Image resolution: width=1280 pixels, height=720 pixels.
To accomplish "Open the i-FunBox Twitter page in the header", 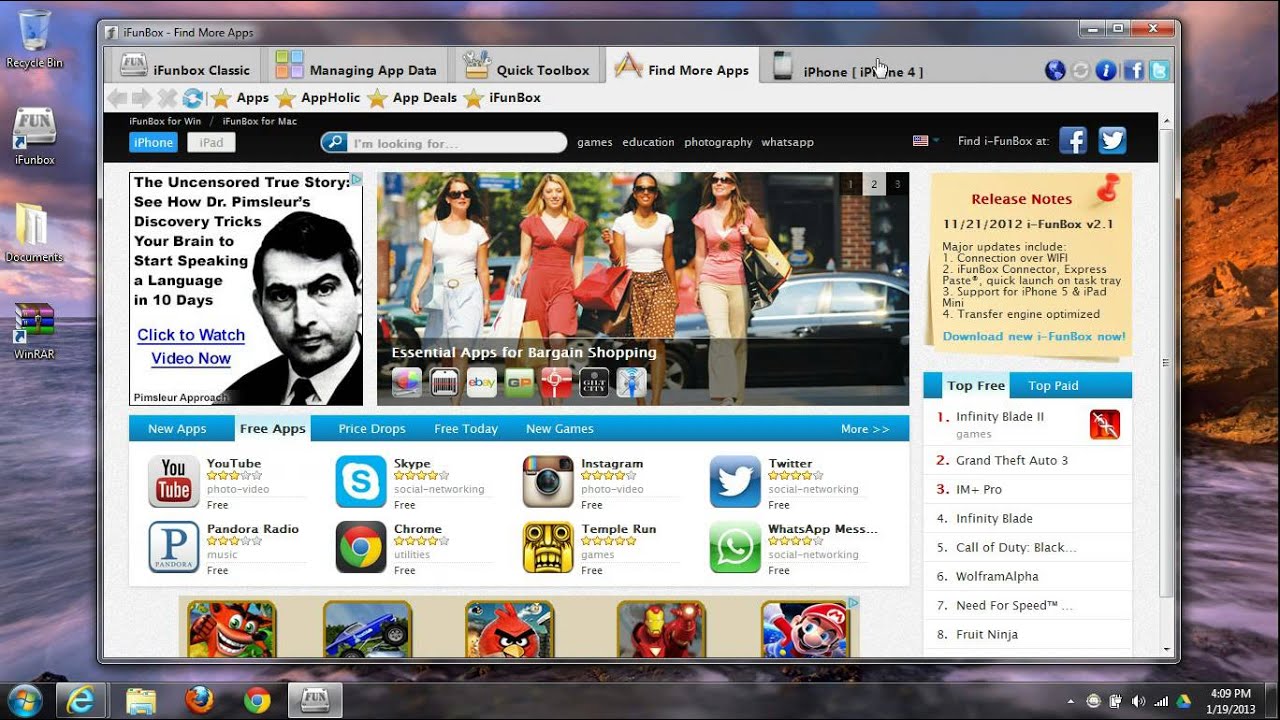I will [1112, 141].
